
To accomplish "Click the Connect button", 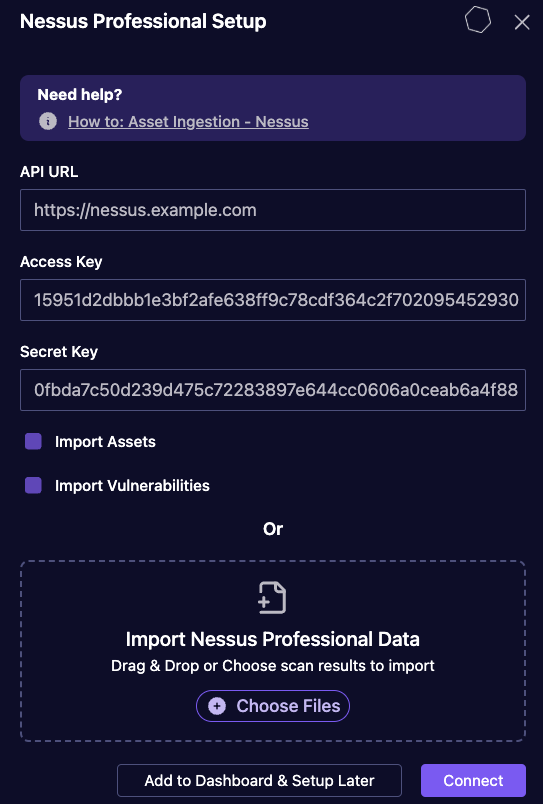I will pos(473,780).
